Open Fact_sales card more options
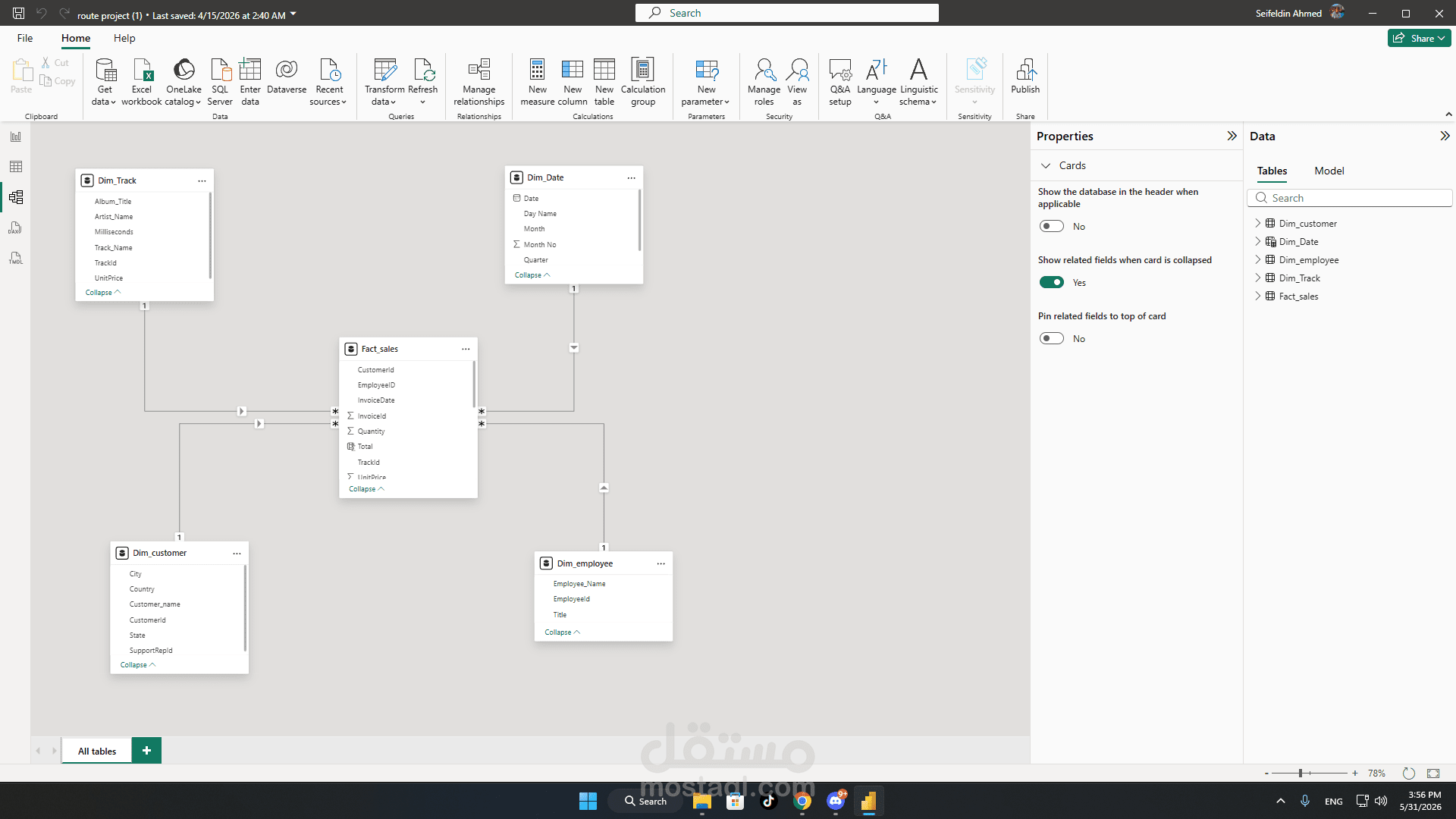Image resolution: width=1456 pixels, height=819 pixels. click(466, 349)
